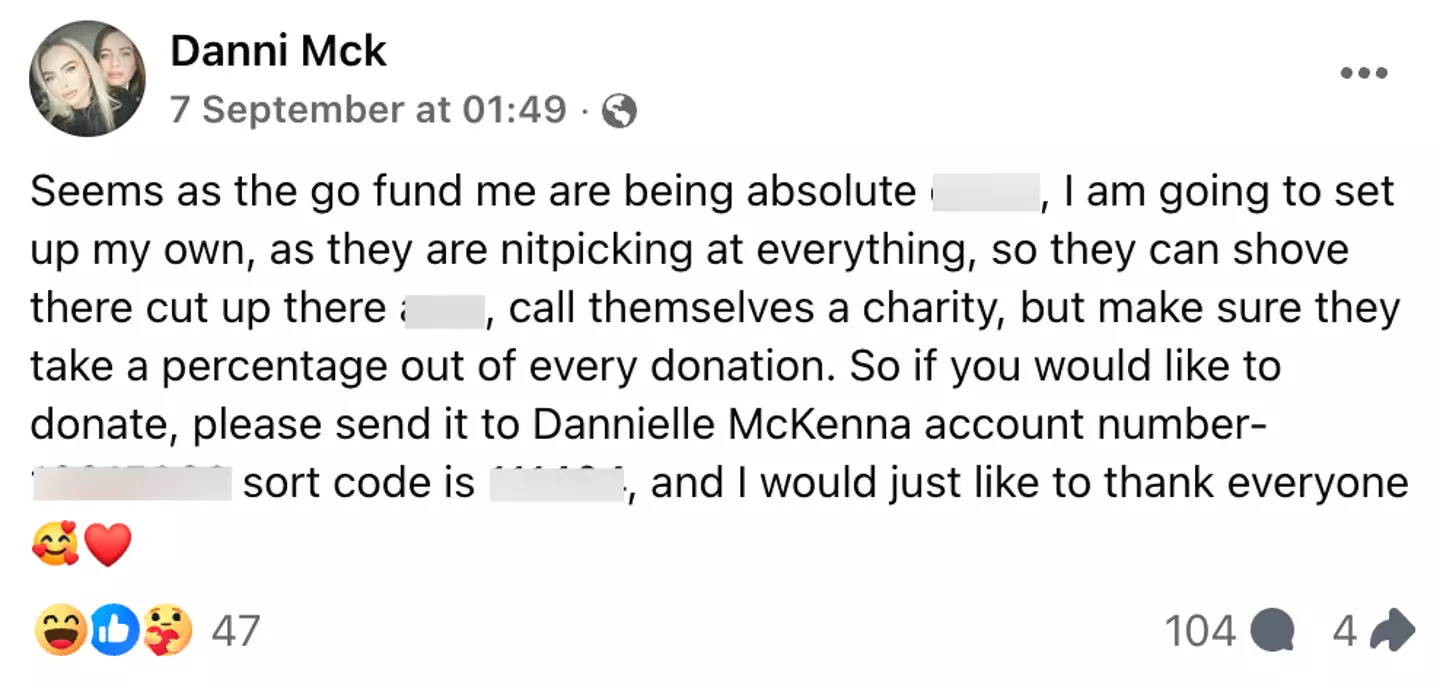Click the blurred account number area
The width and height of the screenshot is (1440, 688).
tap(132, 485)
